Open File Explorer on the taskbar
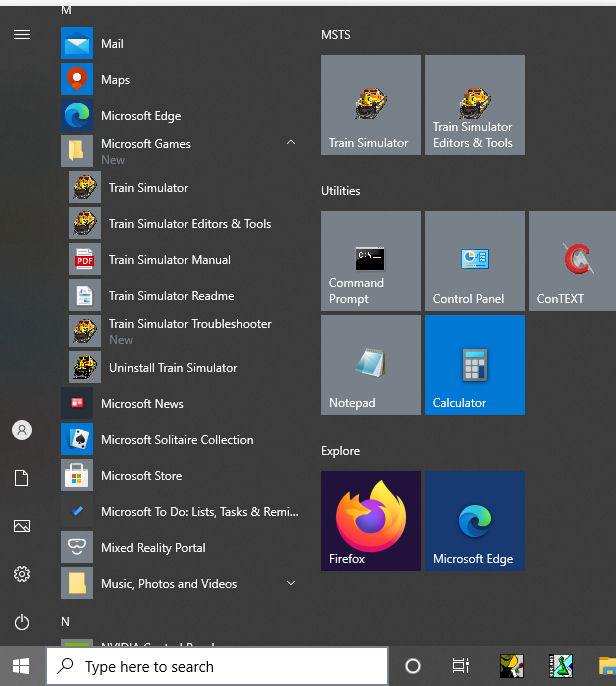Screen dimensions: 616x686 607,666
